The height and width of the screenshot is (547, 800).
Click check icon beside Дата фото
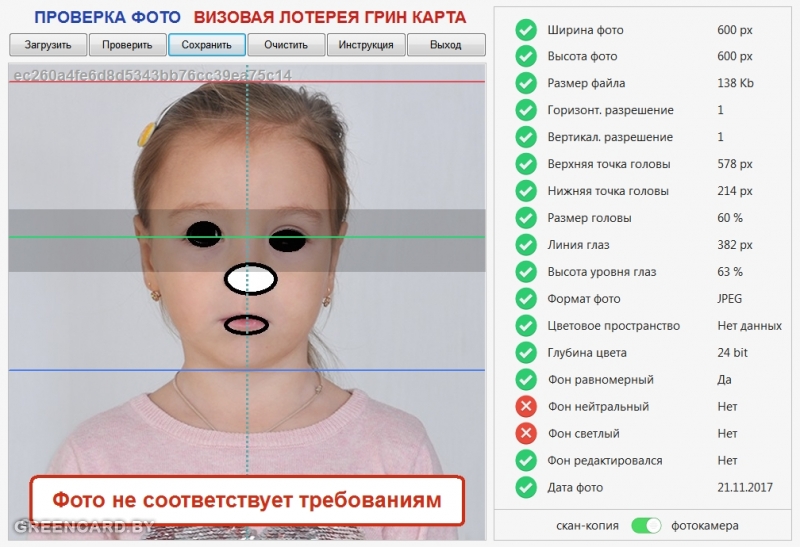(x=526, y=487)
